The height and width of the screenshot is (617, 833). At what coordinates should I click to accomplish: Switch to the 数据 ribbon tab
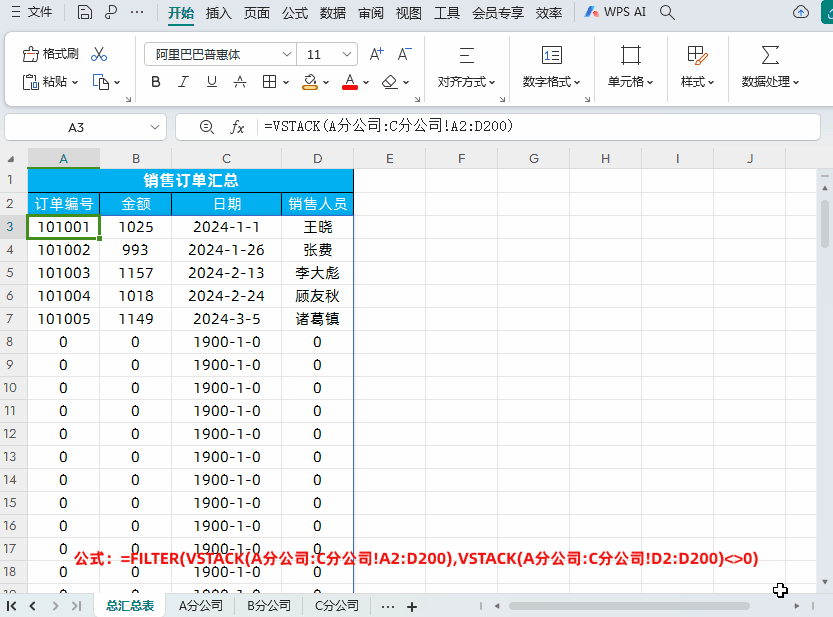click(333, 13)
